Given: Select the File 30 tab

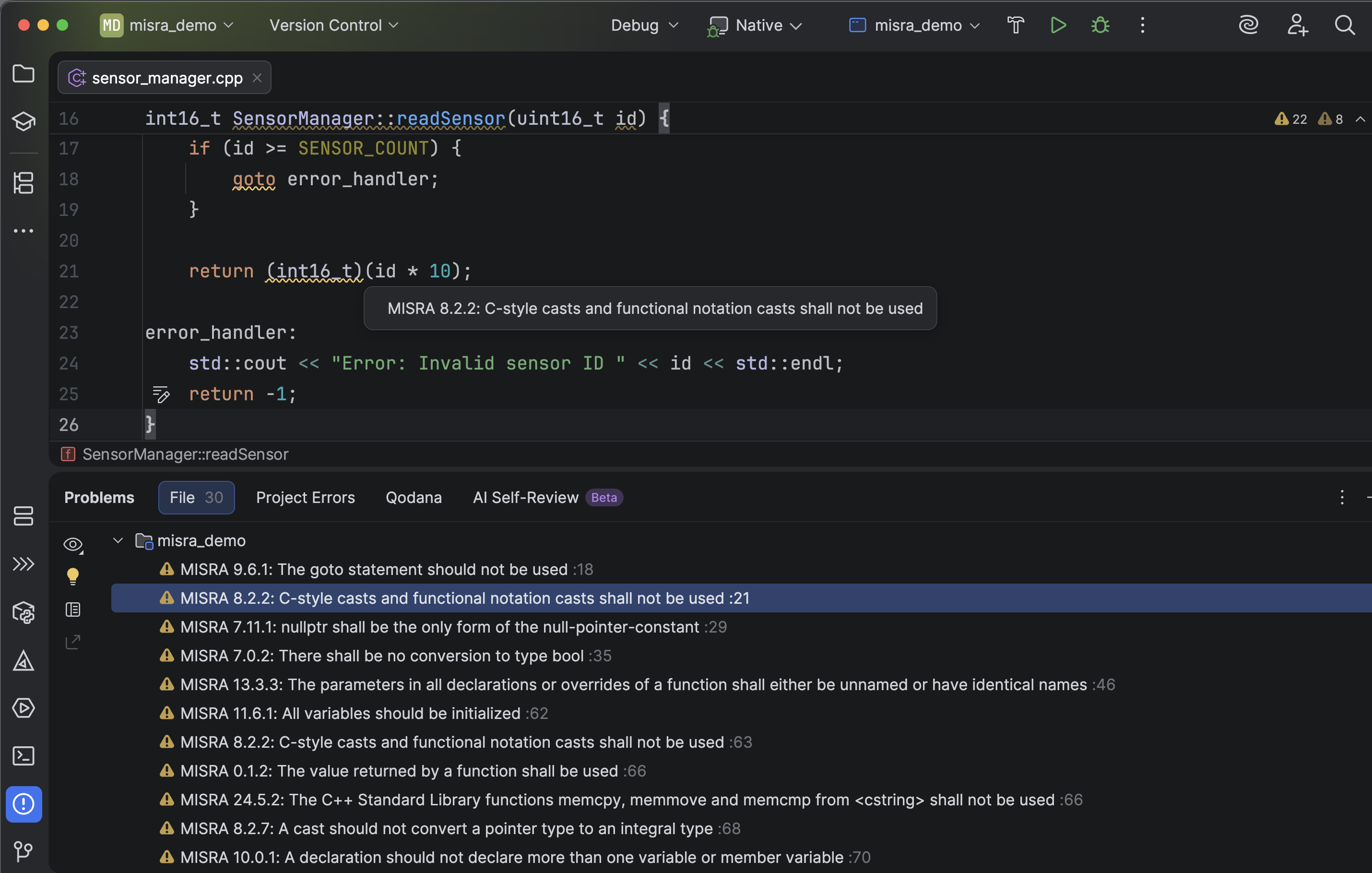Looking at the screenshot, I should (x=197, y=498).
